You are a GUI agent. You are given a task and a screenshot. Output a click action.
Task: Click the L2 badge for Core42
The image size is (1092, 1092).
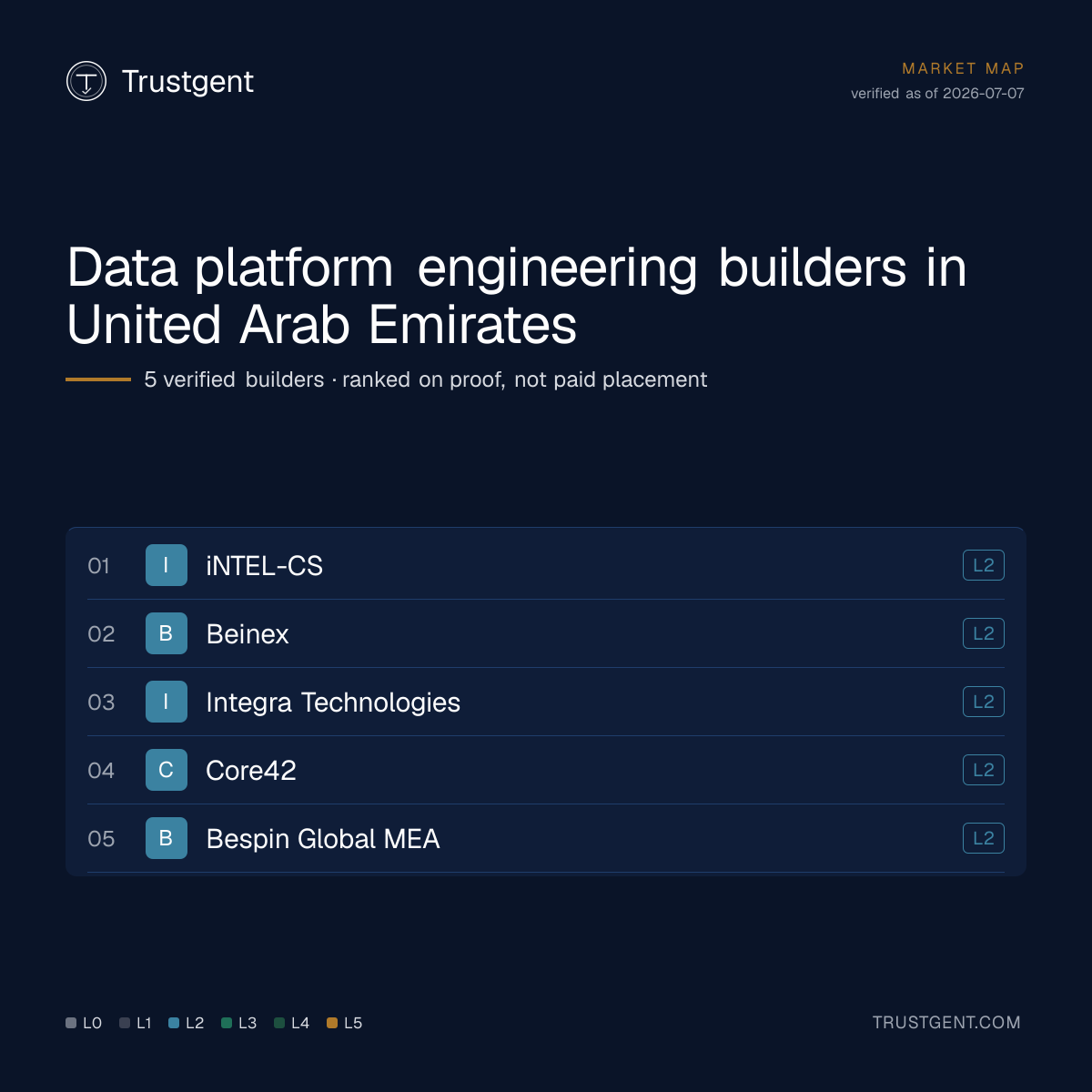point(984,770)
